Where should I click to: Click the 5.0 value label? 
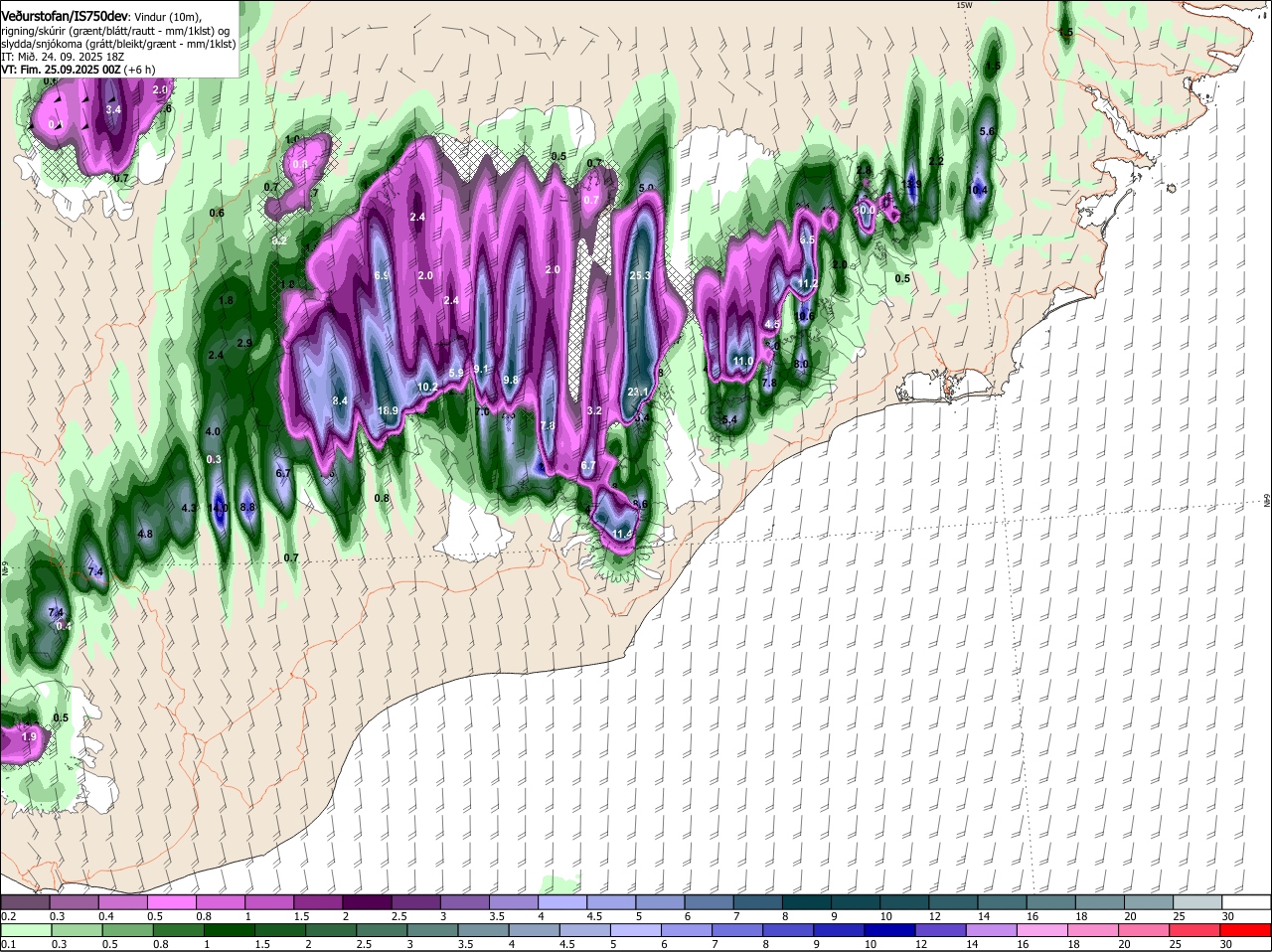(x=646, y=188)
